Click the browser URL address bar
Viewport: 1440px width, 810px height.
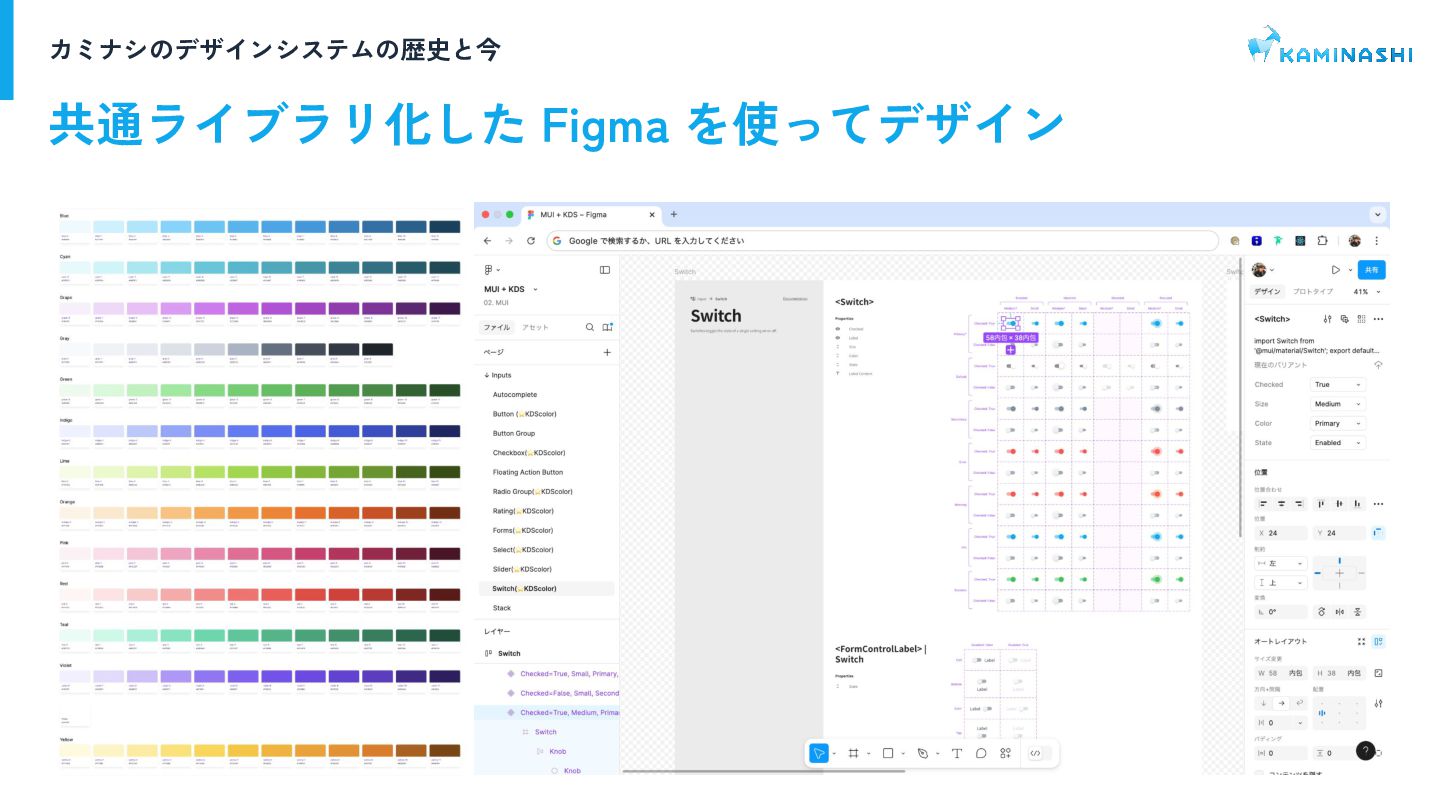point(882,241)
